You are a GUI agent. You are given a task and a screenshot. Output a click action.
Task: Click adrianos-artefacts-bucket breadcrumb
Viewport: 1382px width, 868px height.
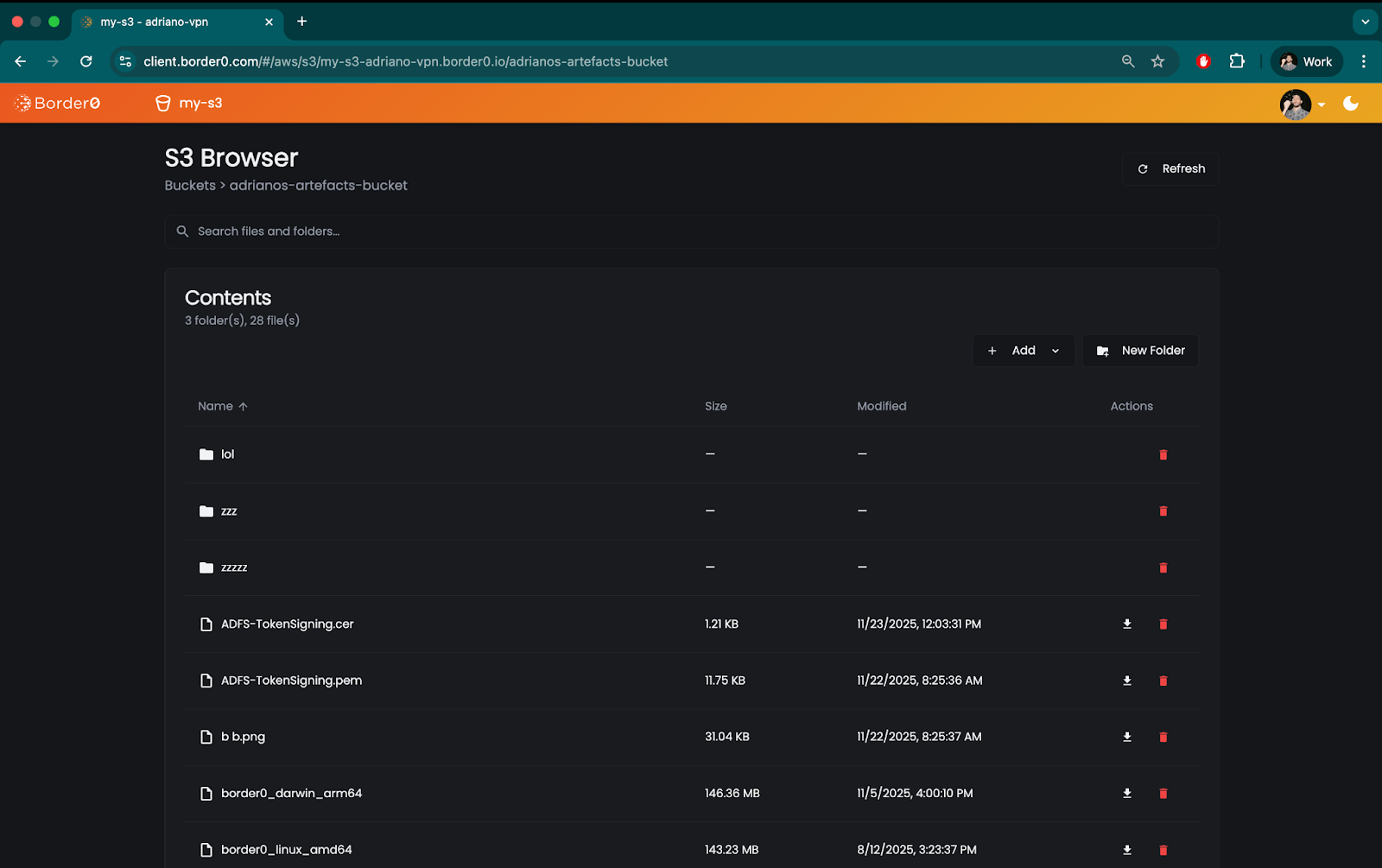pyautogui.click(x=318, y=186)
